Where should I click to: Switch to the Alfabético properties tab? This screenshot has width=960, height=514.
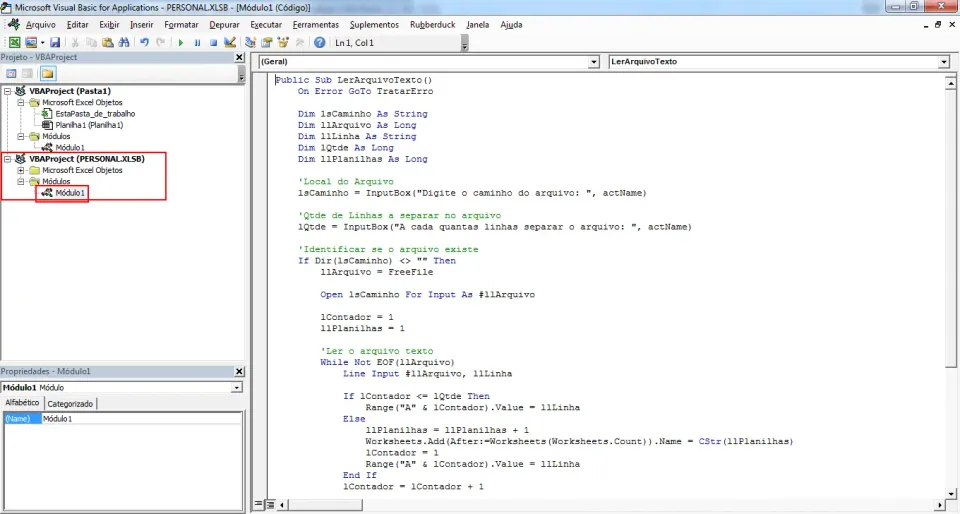(22, 403)
